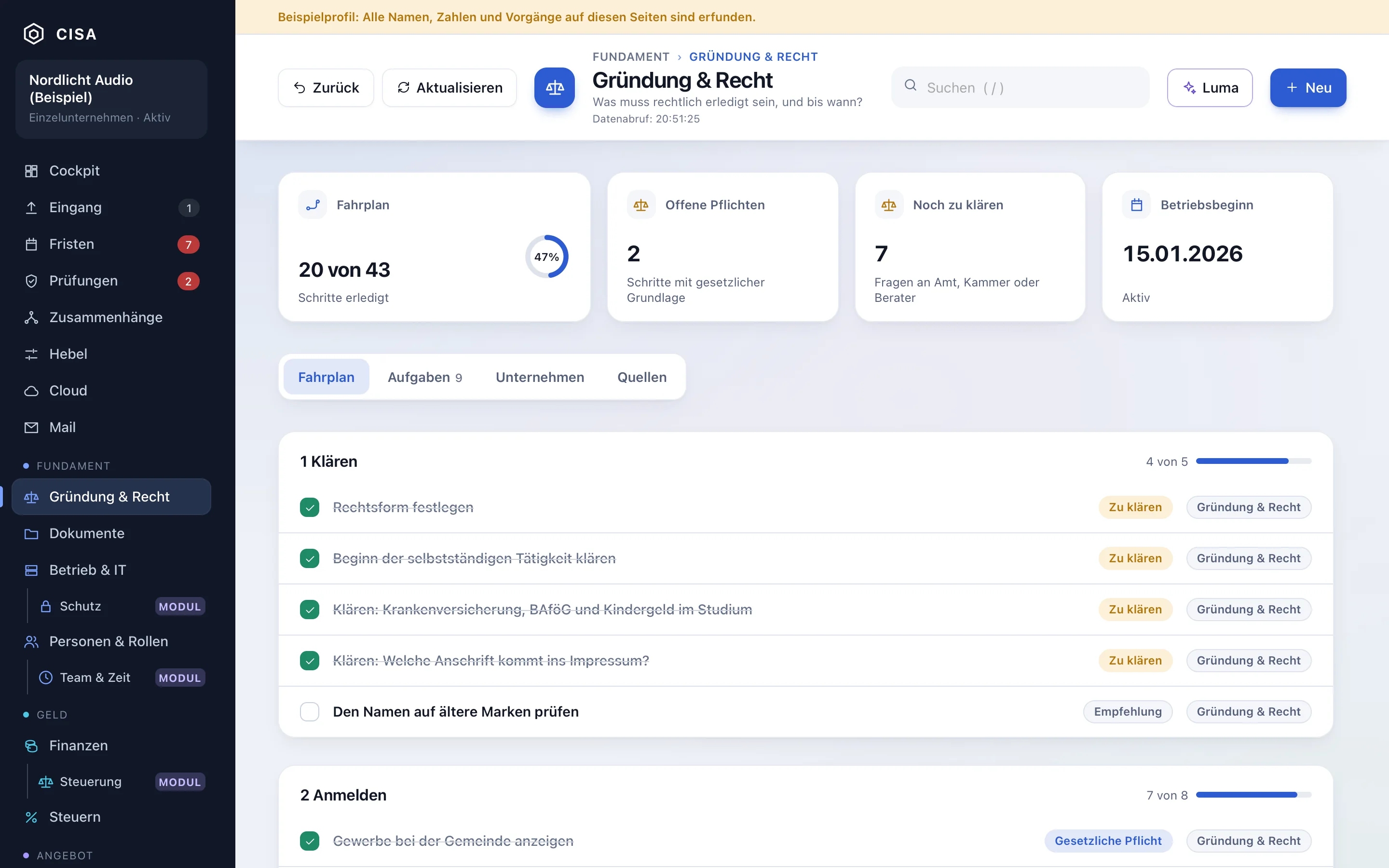The height and width of the screenshot is (868, 1389).
Task: Uncheck Welche Anschrift kommt ins Impressum
Action: click(309, 661)
